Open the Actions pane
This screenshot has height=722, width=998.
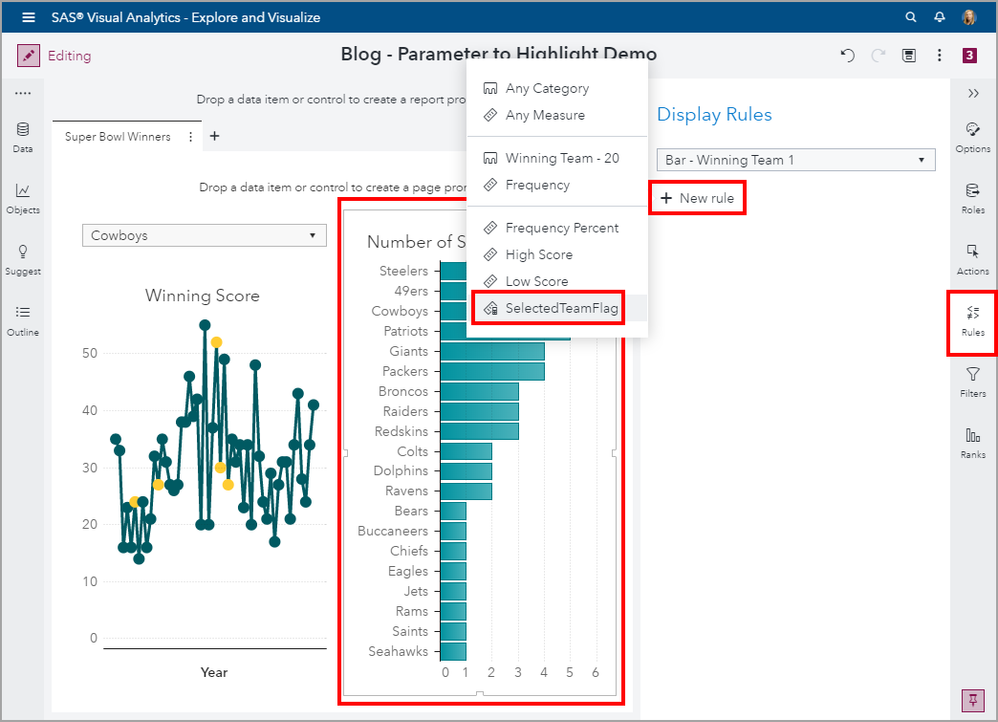[x=972, y=259]
